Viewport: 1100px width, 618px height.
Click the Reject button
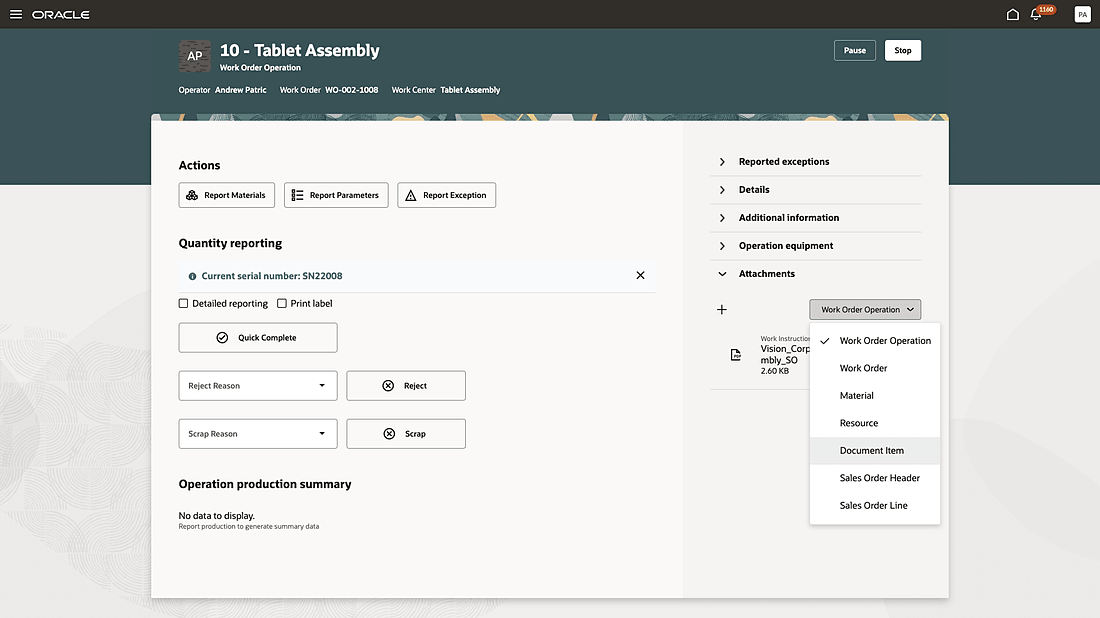point(405,386)
